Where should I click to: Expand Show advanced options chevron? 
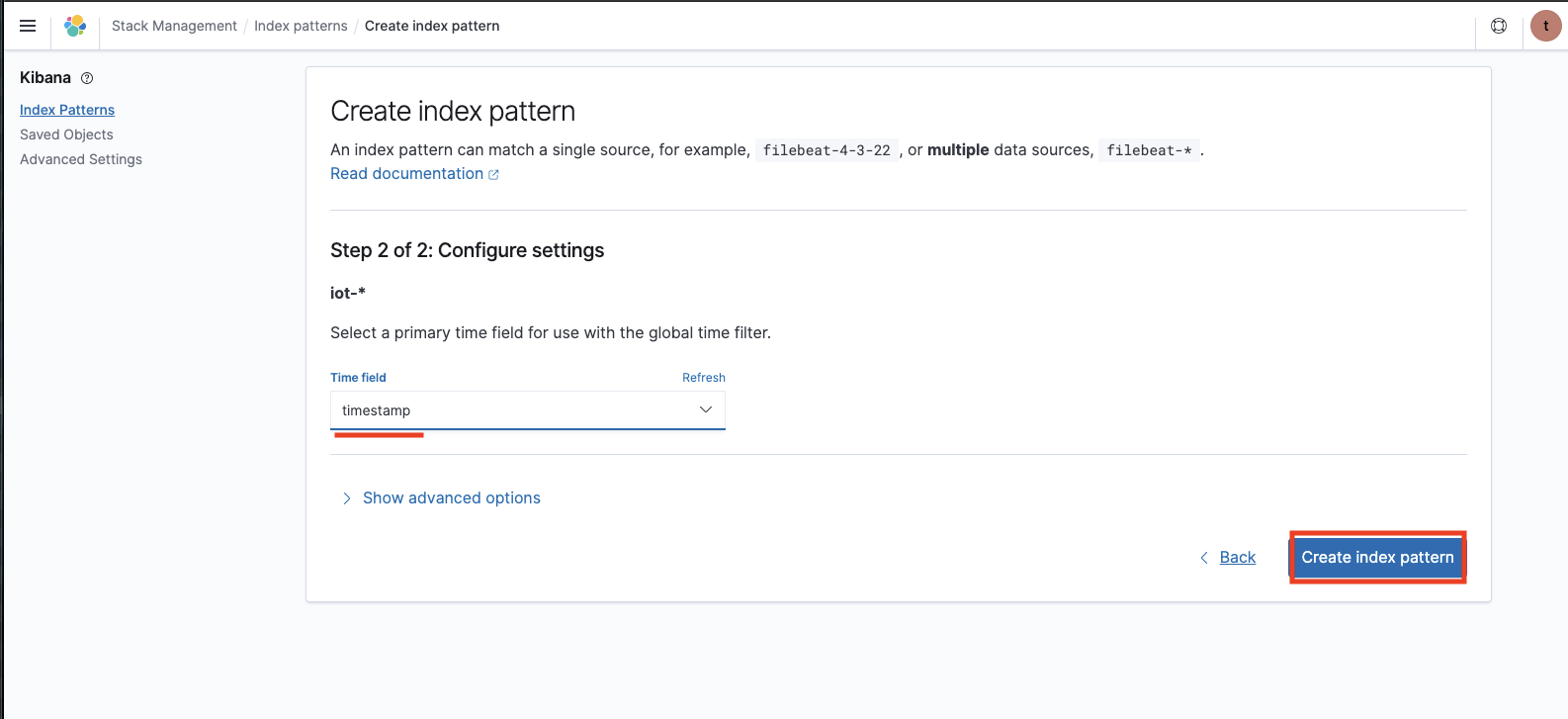click(x=347, y=498)
